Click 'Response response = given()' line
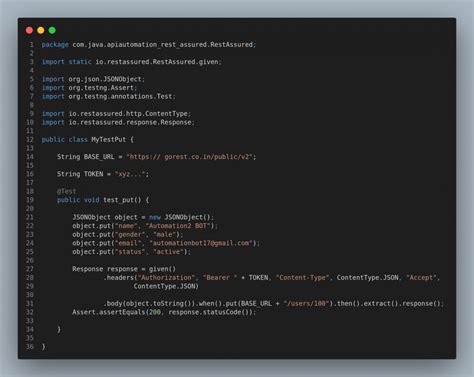Viewport: 474px width, 377px height. (x=124, y=269)
